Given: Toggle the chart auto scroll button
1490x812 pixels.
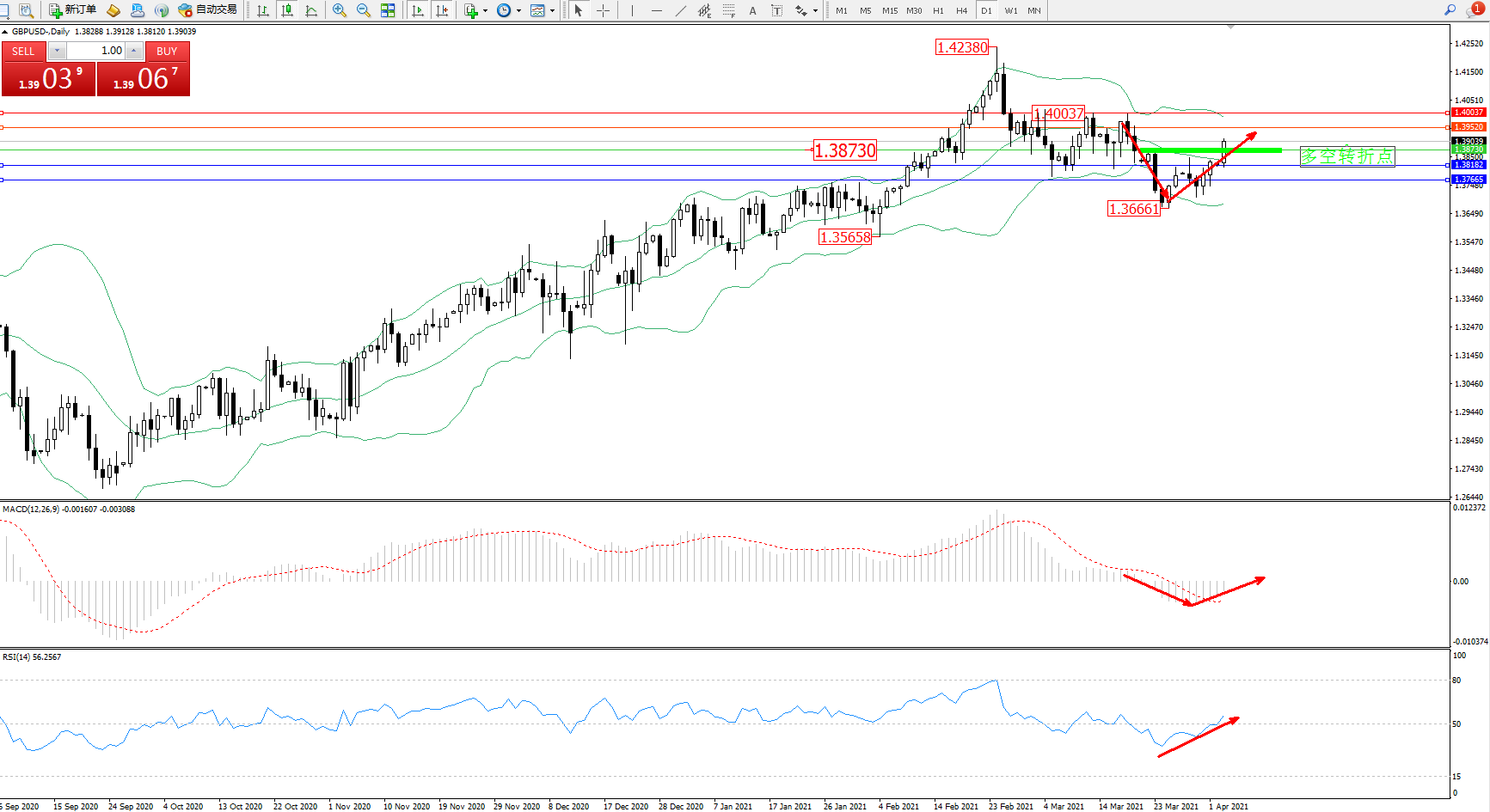Looking at the screenshot, I should pyautogui.click(x=418, y=10).
